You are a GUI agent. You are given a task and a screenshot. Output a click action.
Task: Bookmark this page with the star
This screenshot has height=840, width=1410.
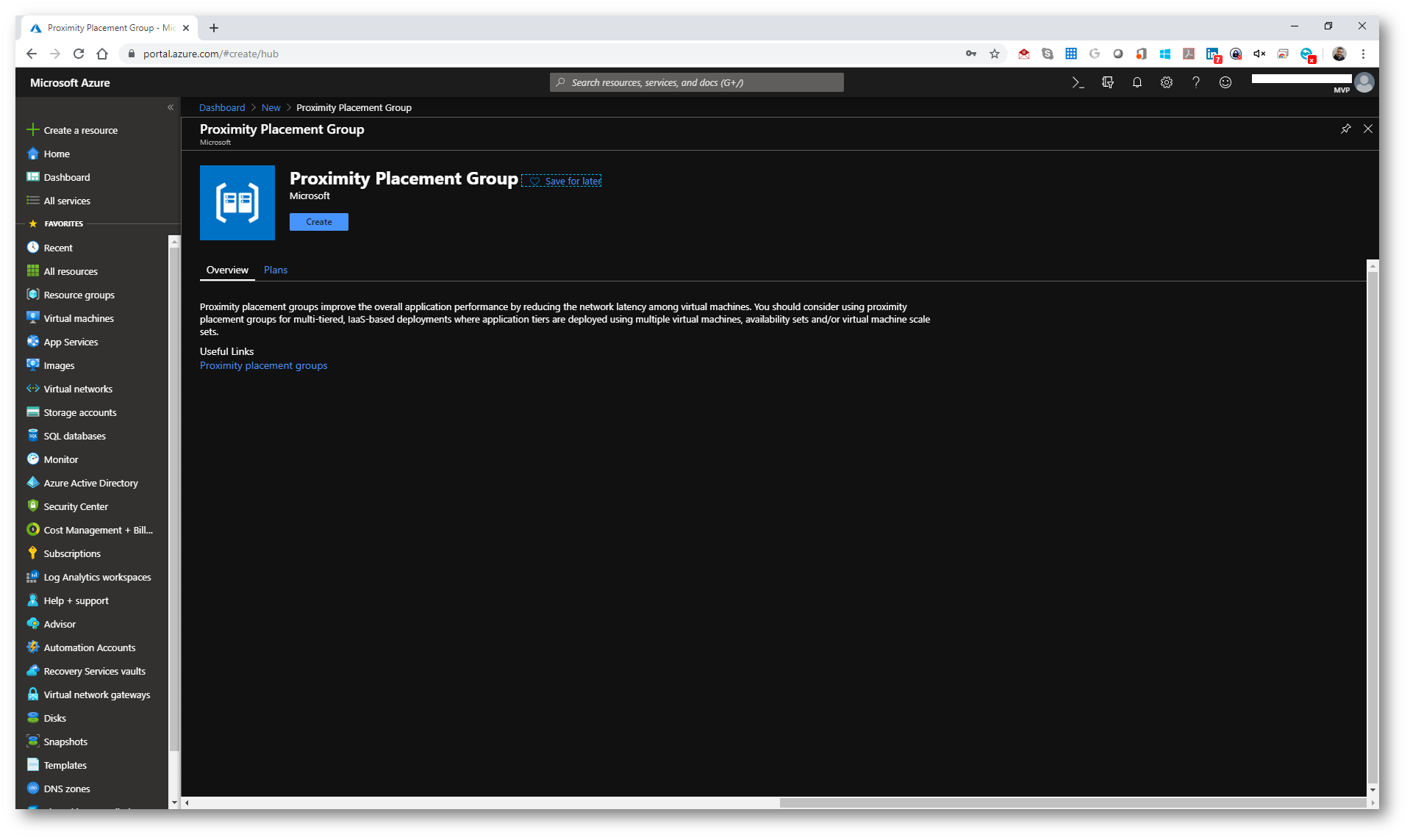(x=994, y=54)
